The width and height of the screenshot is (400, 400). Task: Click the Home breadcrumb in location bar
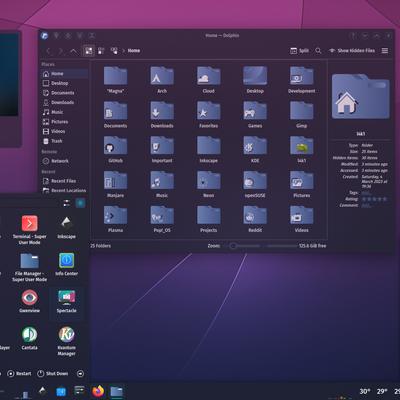point(134,51)
